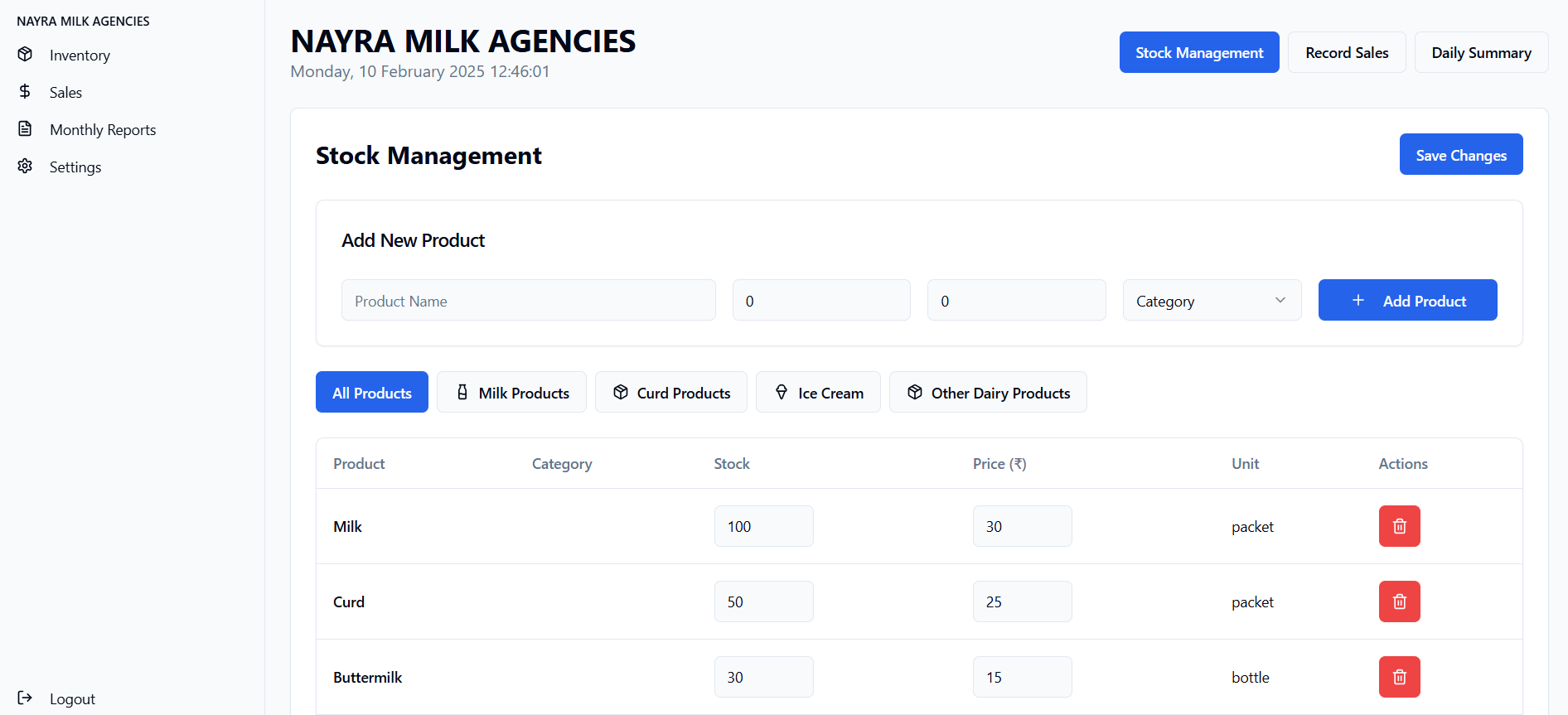The width and height of the screenshot is (1568, 715).
Task: Click the Add Product button
Action: click(1407, 301)
